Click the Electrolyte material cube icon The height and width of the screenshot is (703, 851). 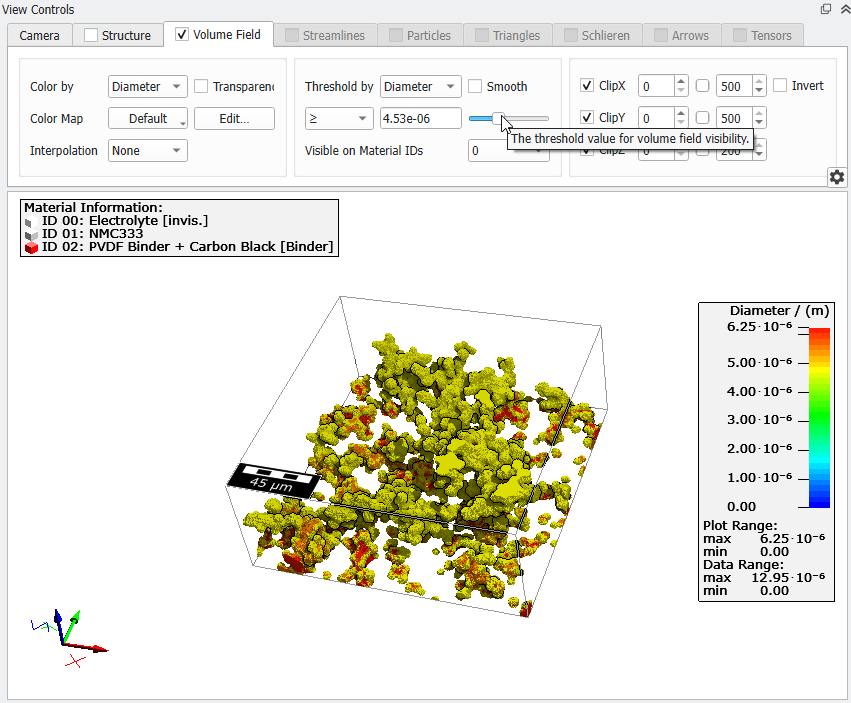pyautogui.click(x=31, y=221)
